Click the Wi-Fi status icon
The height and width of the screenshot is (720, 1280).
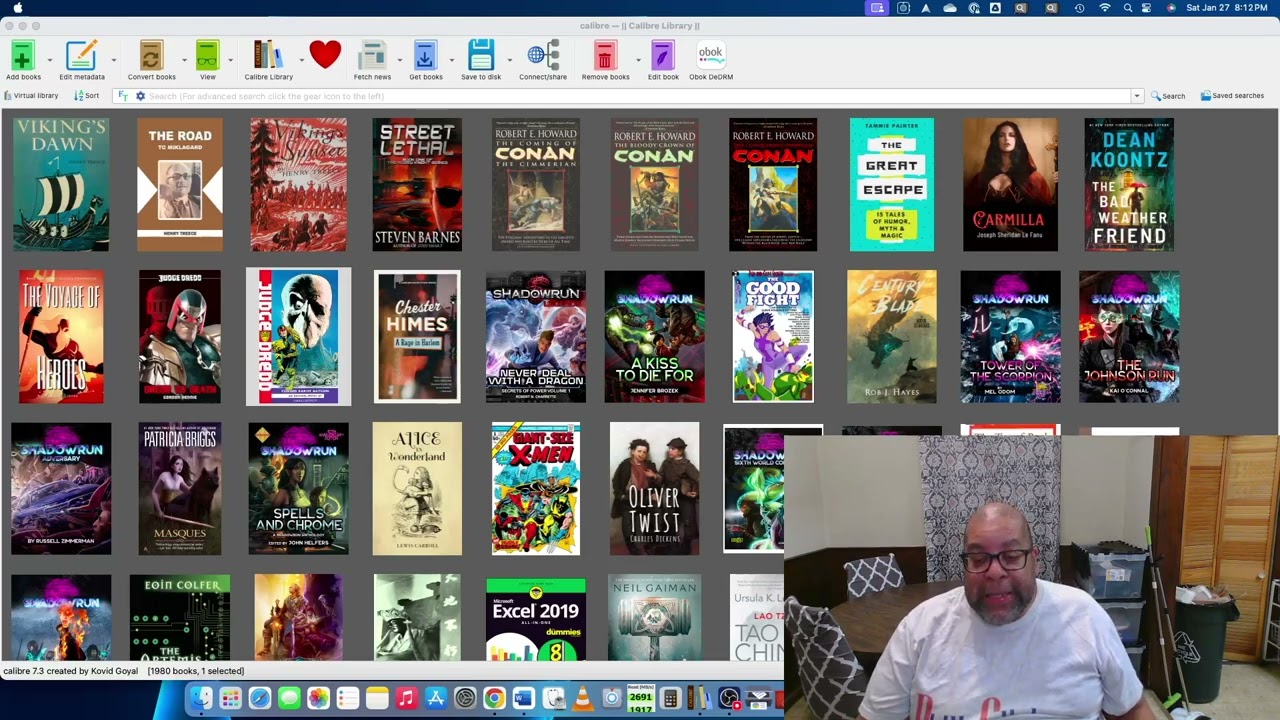(1104, 8)
